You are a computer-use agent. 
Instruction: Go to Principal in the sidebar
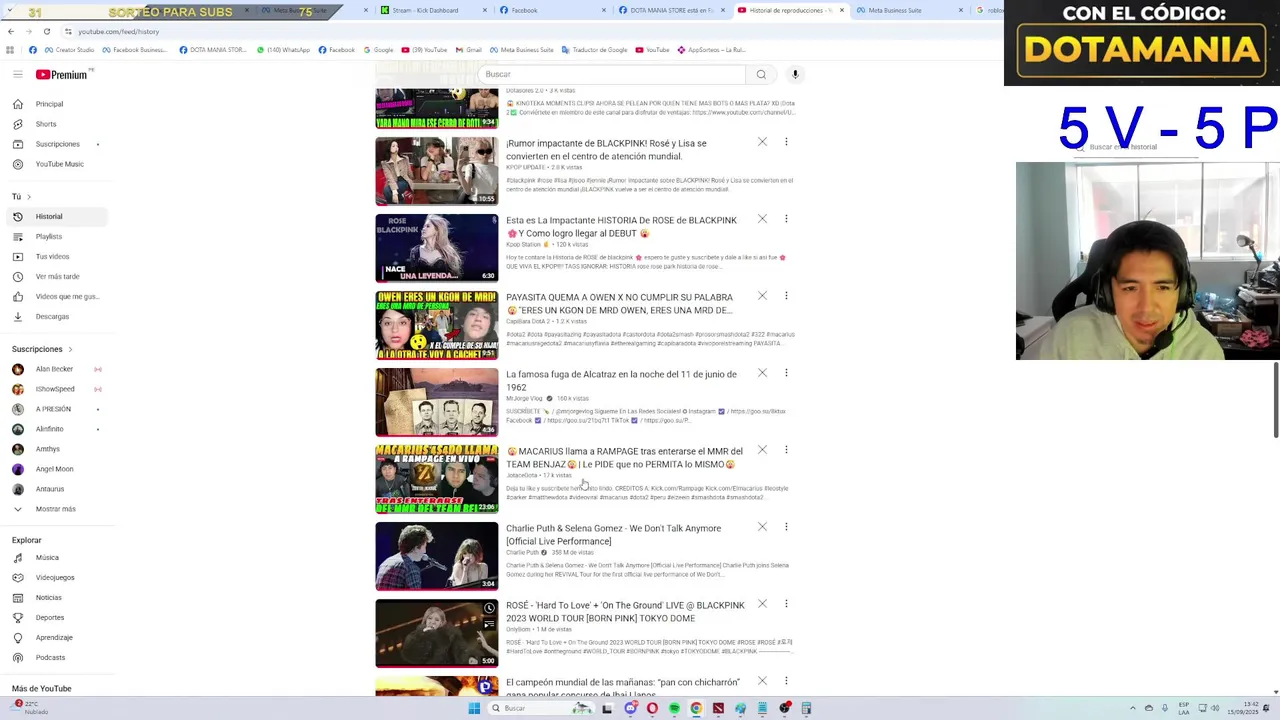coord(49,104)
